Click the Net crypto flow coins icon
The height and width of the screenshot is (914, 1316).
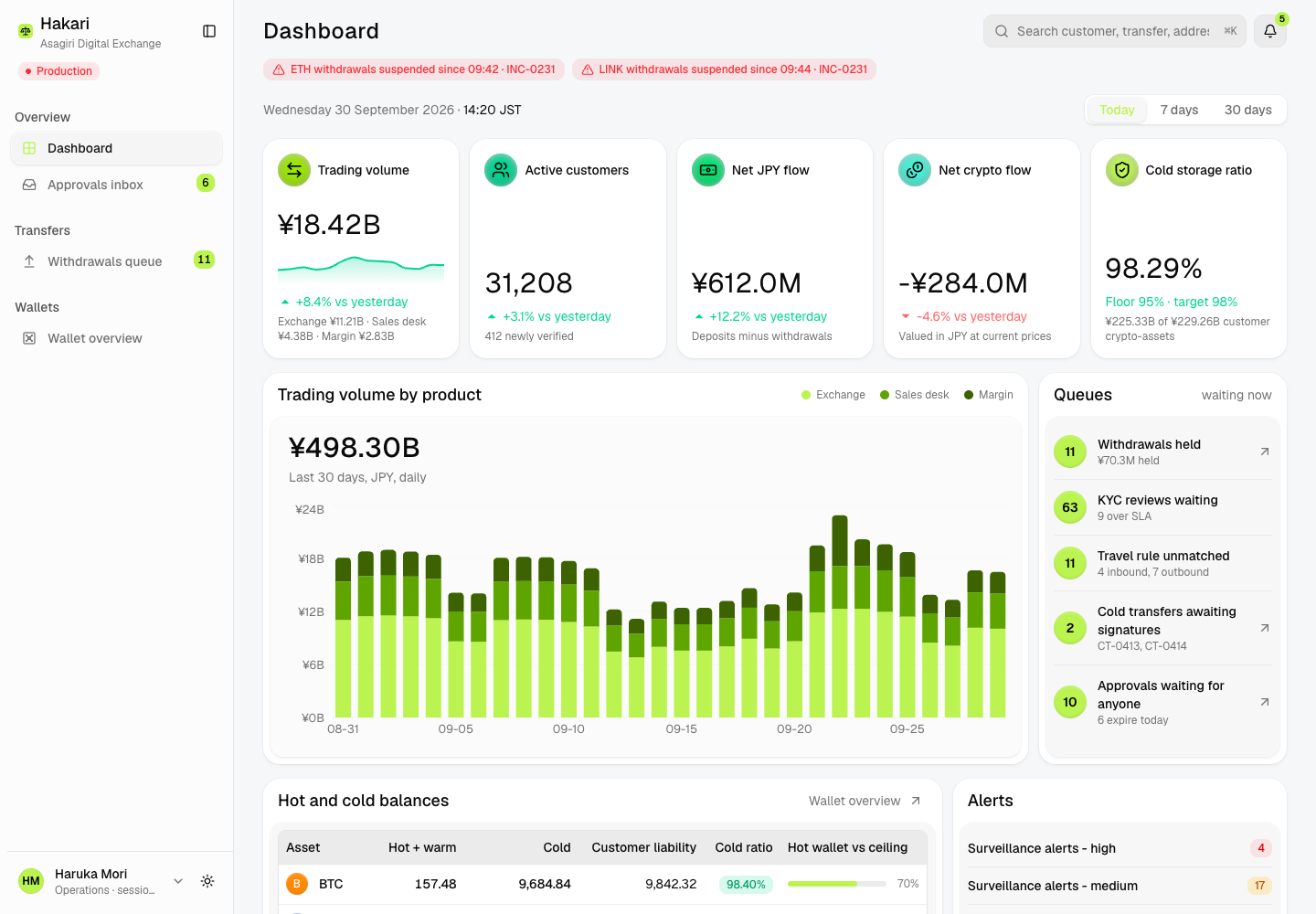click(x=915, y=170)
